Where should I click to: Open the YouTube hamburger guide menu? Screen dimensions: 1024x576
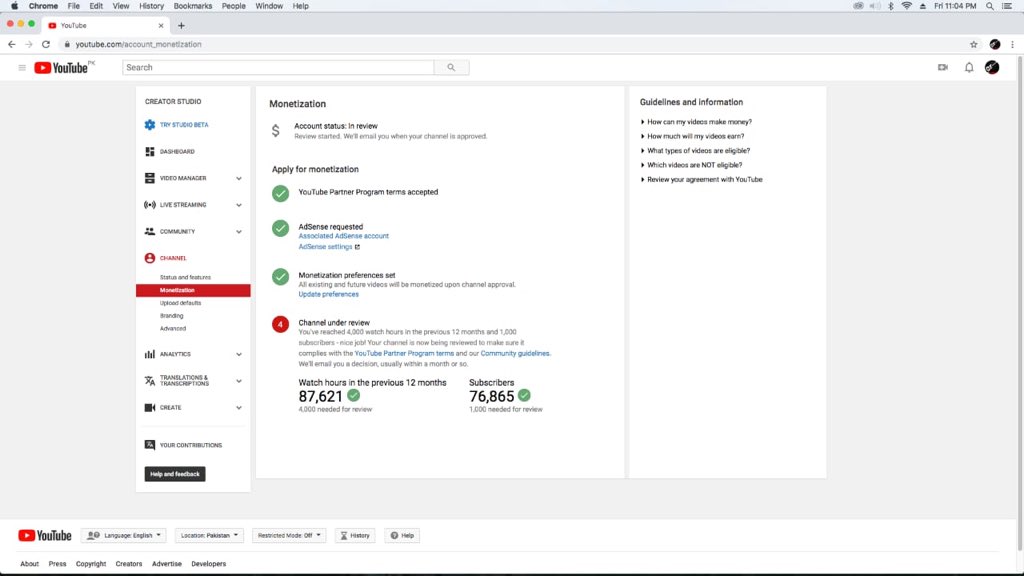[22, 67]
